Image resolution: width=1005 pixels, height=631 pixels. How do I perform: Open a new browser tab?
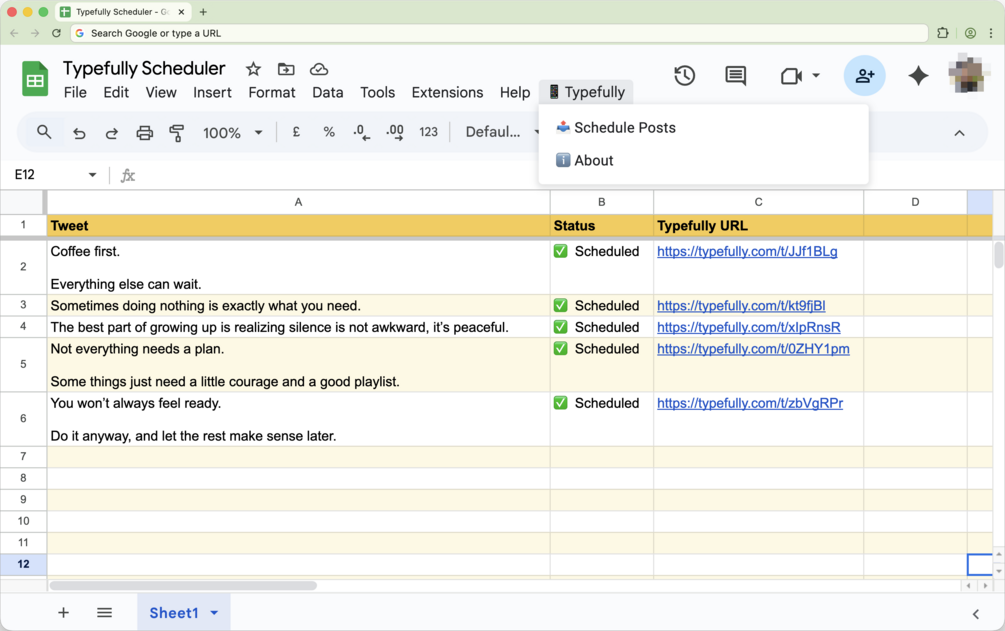[x=203, y=12]
